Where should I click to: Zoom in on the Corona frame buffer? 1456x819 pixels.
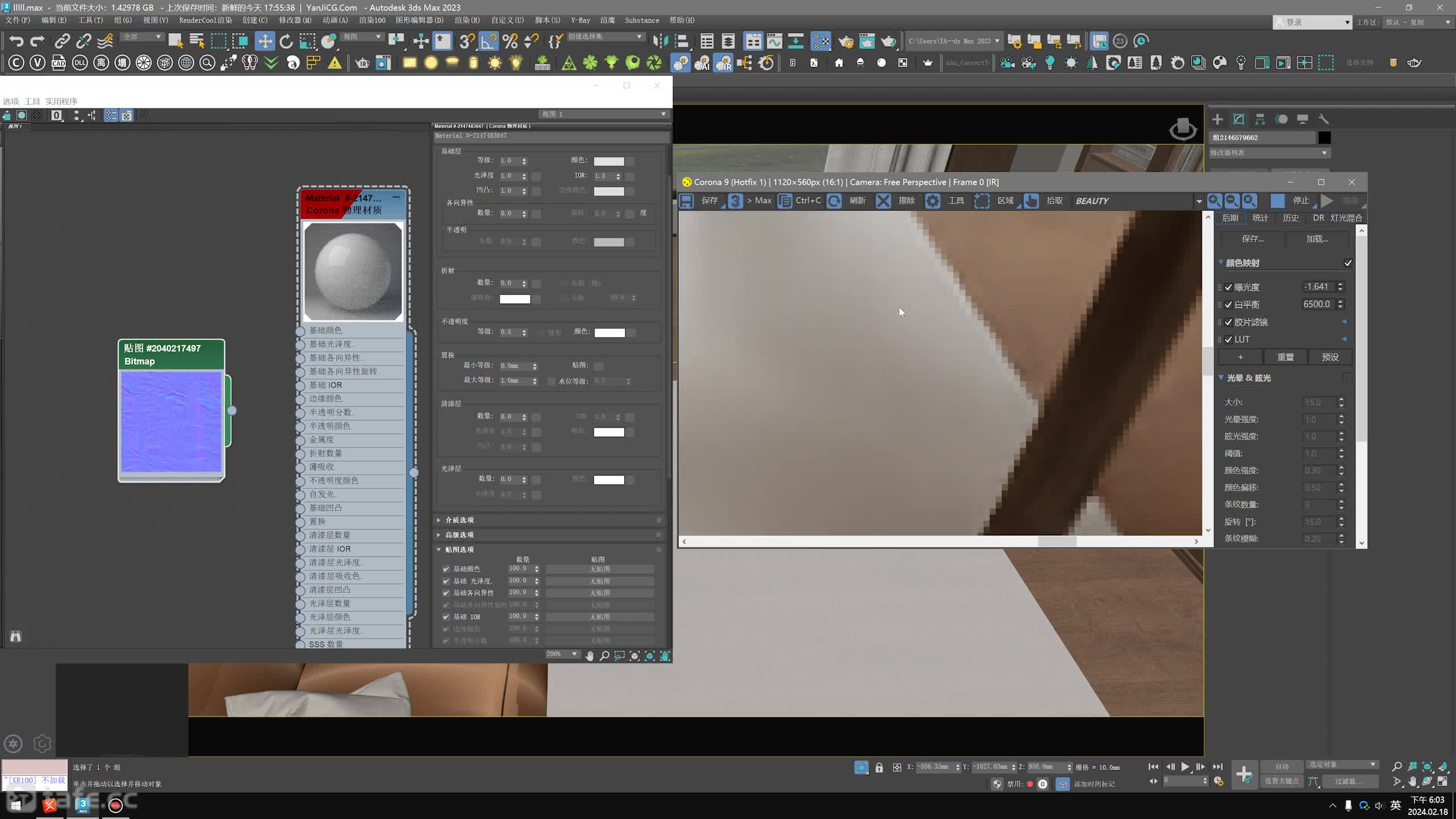click(1214, 201)
